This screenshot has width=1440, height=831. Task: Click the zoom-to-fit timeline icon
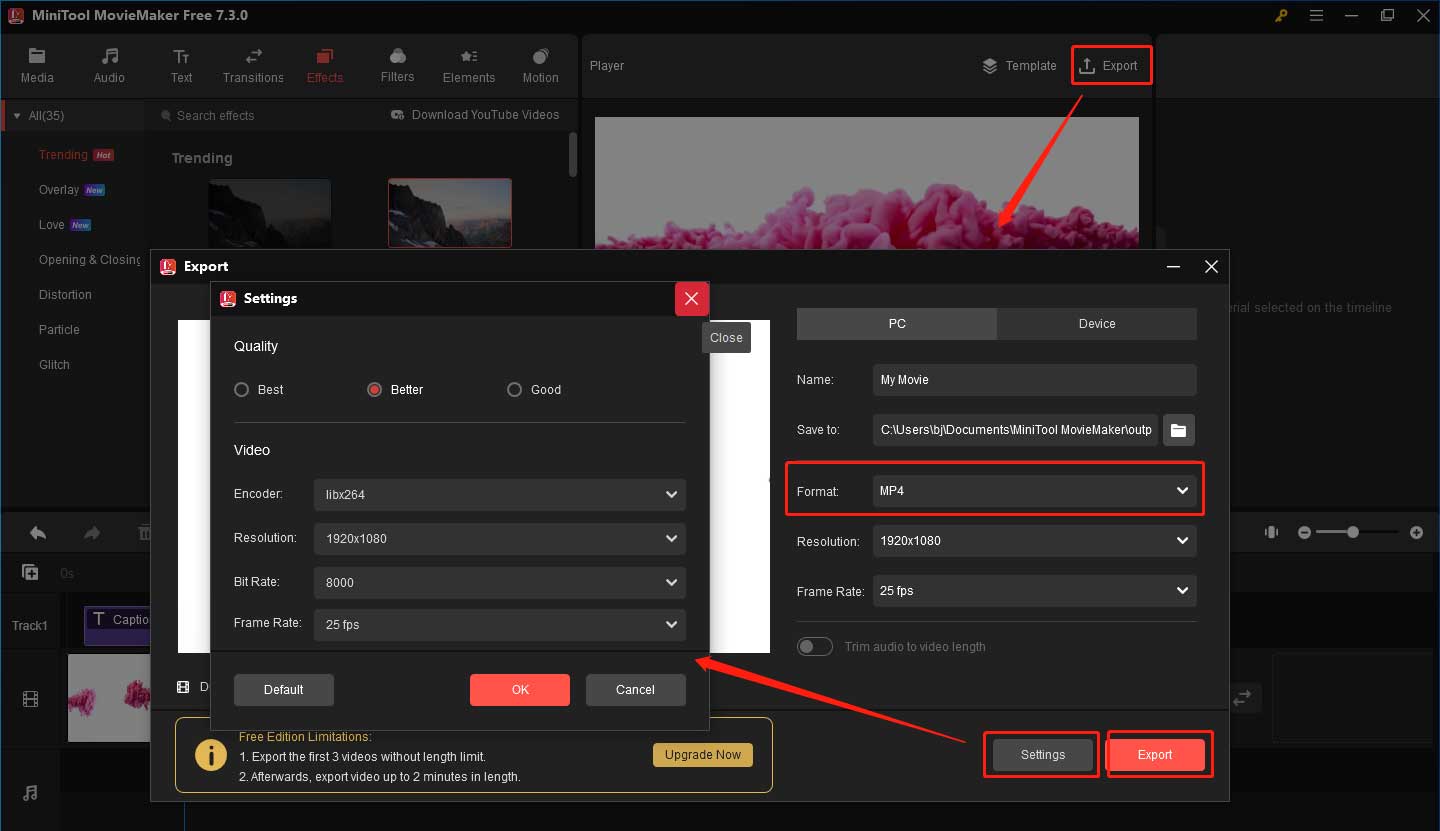pos(1271,533)
